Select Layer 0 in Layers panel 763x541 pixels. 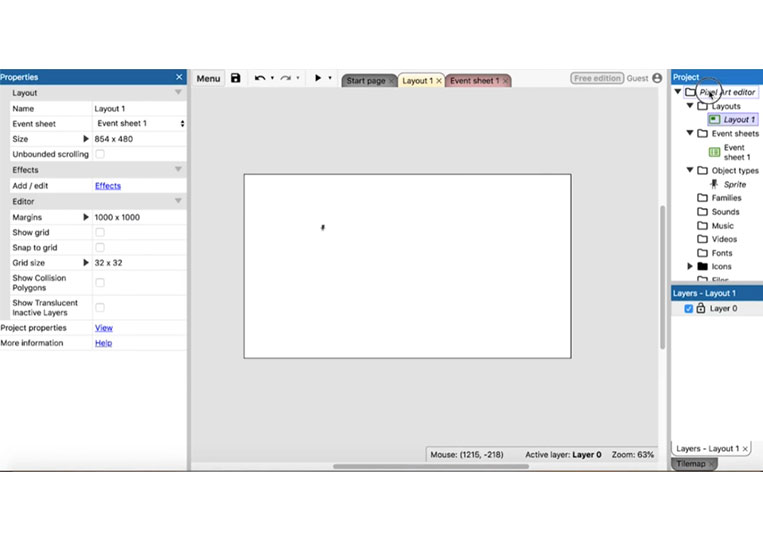pos(723,308)
